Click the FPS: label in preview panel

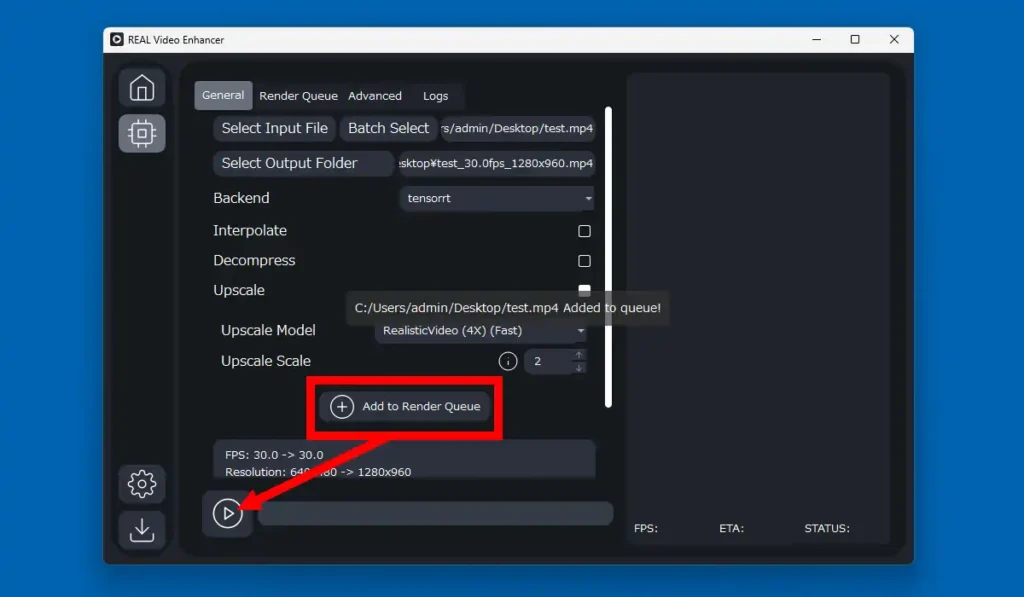pos(645,528)
